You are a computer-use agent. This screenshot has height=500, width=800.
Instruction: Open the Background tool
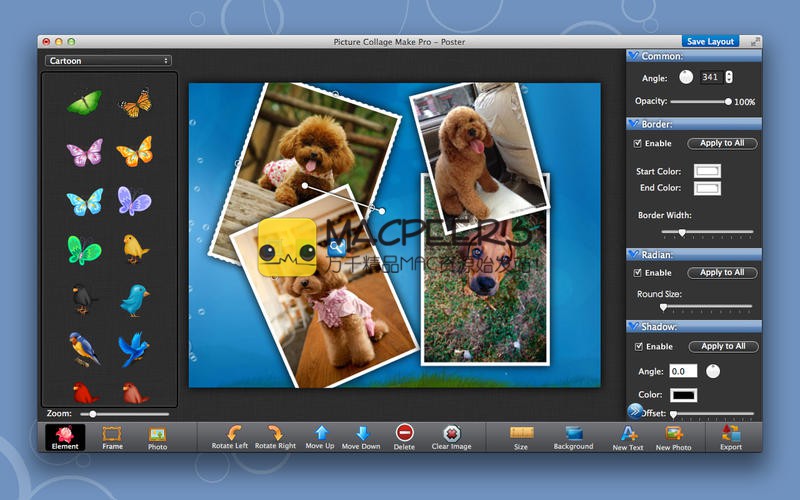573,433
